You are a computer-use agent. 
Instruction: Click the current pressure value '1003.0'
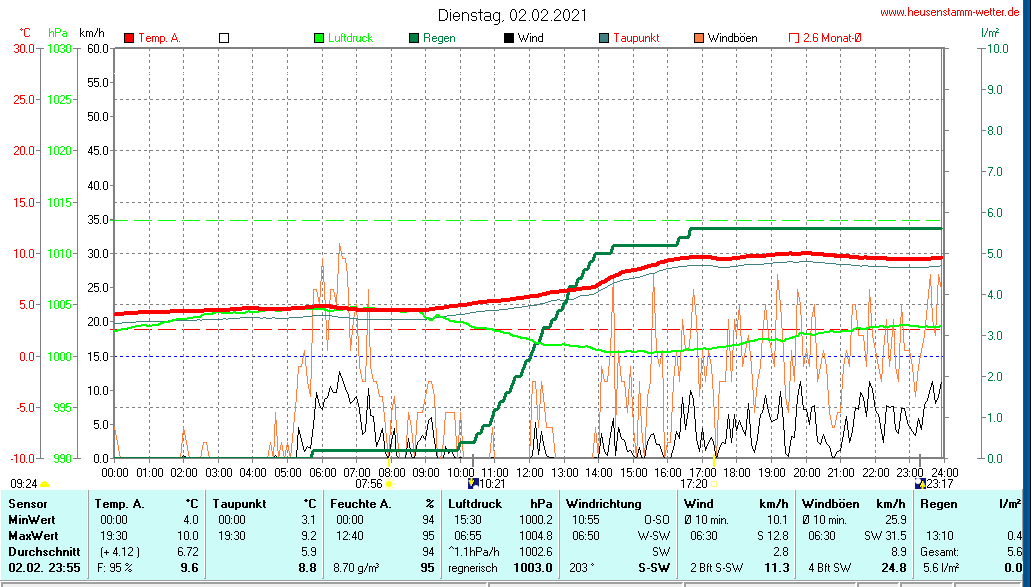coord(535,567)
